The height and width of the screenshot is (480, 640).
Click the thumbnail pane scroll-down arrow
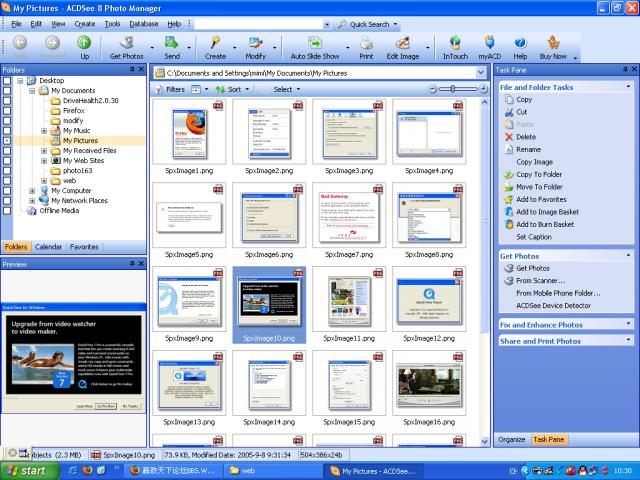(484, 441)
